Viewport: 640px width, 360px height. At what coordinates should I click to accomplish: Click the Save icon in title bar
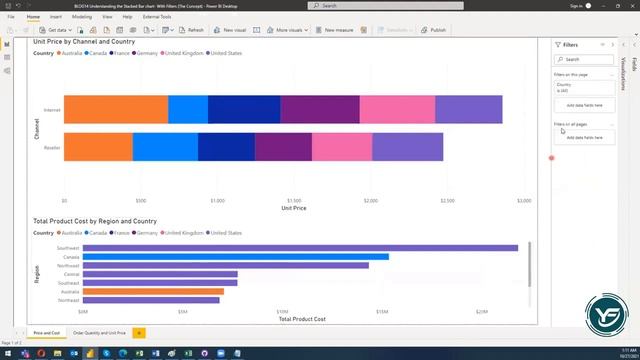pyautogui.click(x=8, y=6)
